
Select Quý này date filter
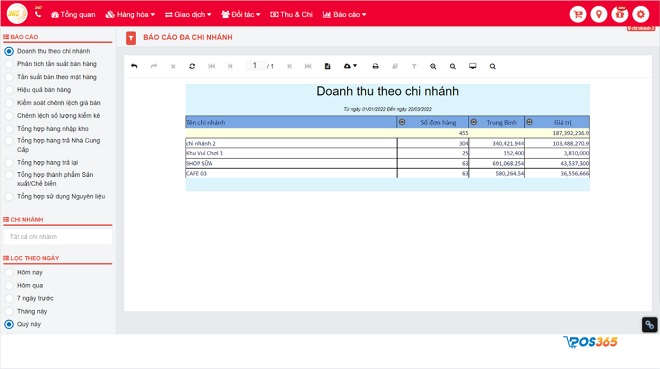(23, 324)
